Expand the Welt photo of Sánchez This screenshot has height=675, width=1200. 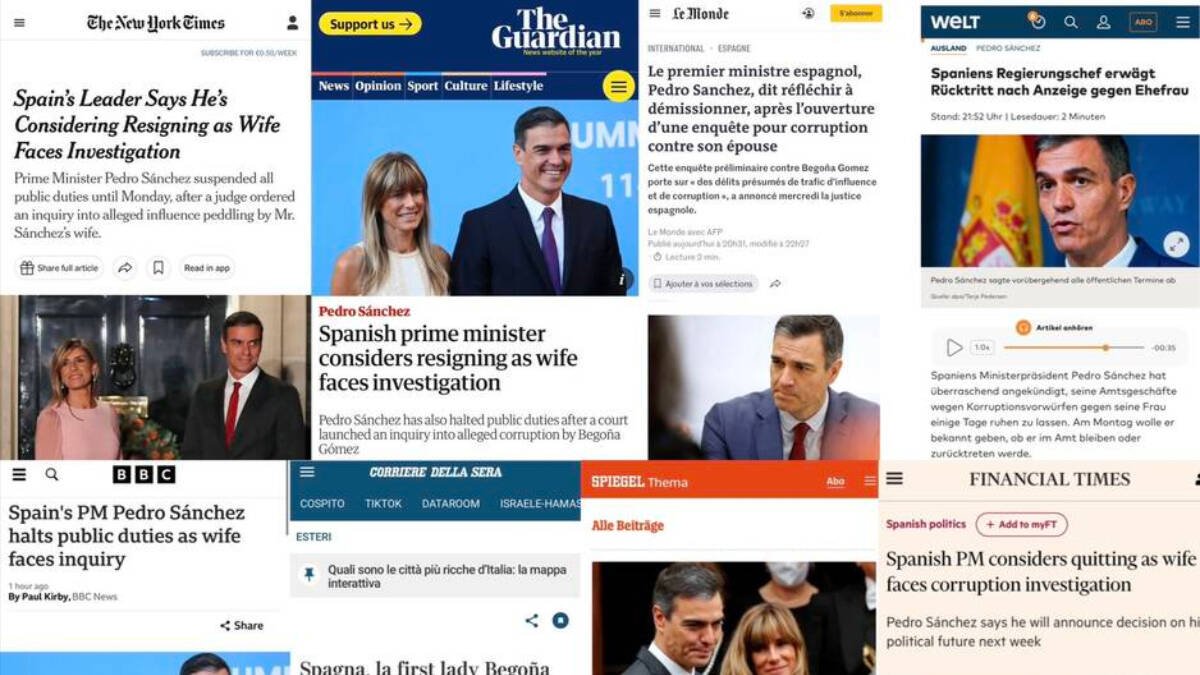point(1176,244)
